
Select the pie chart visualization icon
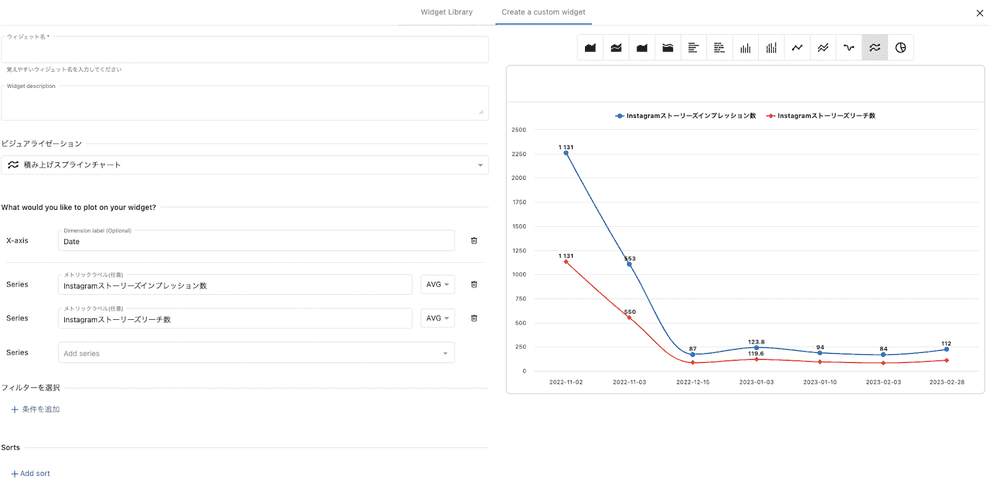900,48
